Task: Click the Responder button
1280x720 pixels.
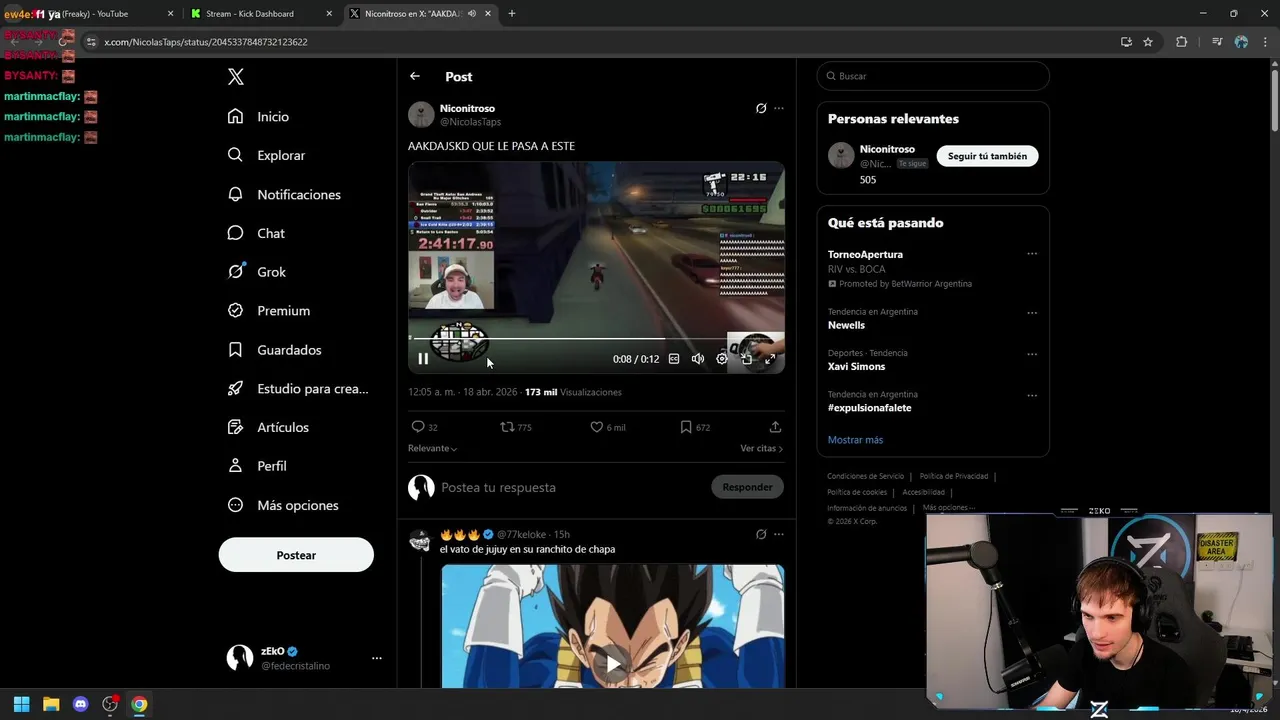Action: pos(747,487)
